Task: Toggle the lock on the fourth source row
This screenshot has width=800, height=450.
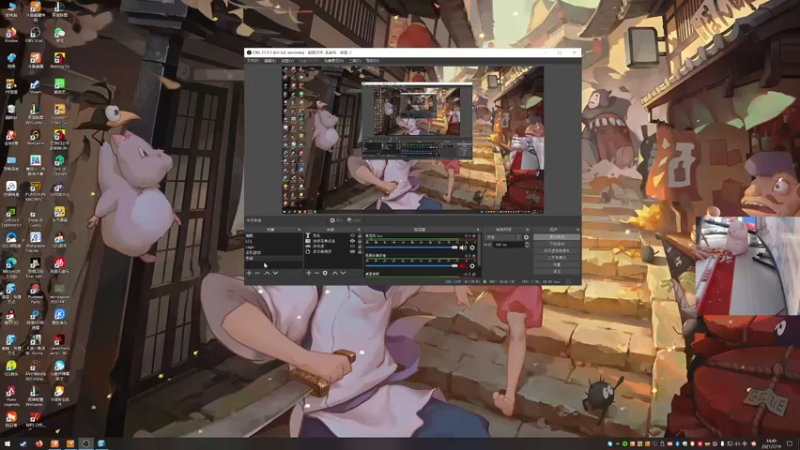Action: click(x=360, y=252)
